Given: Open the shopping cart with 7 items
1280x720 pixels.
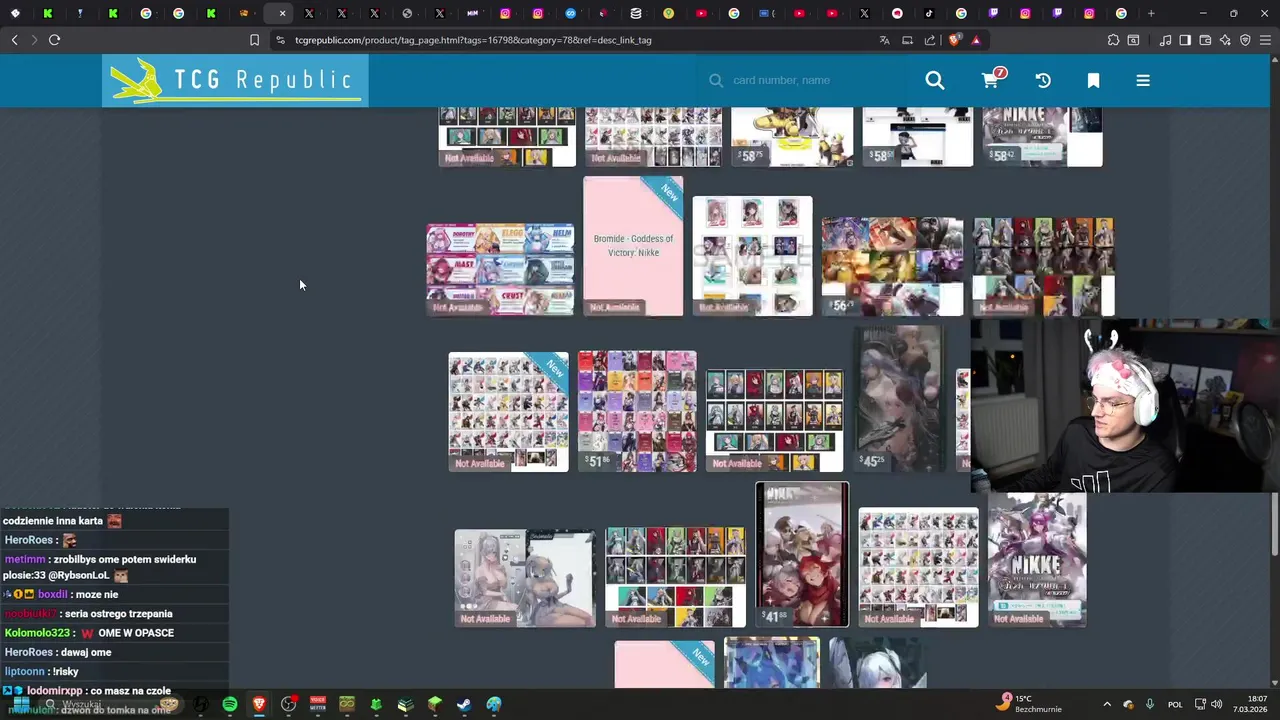Looking at the screenshot, I should point(992,79).
